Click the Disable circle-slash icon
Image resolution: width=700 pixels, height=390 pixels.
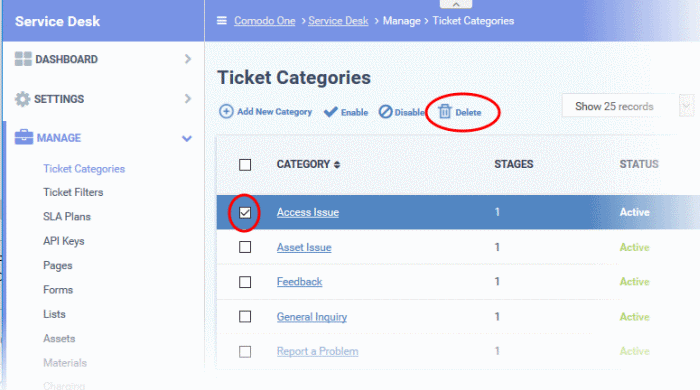(x=385, y=112)
